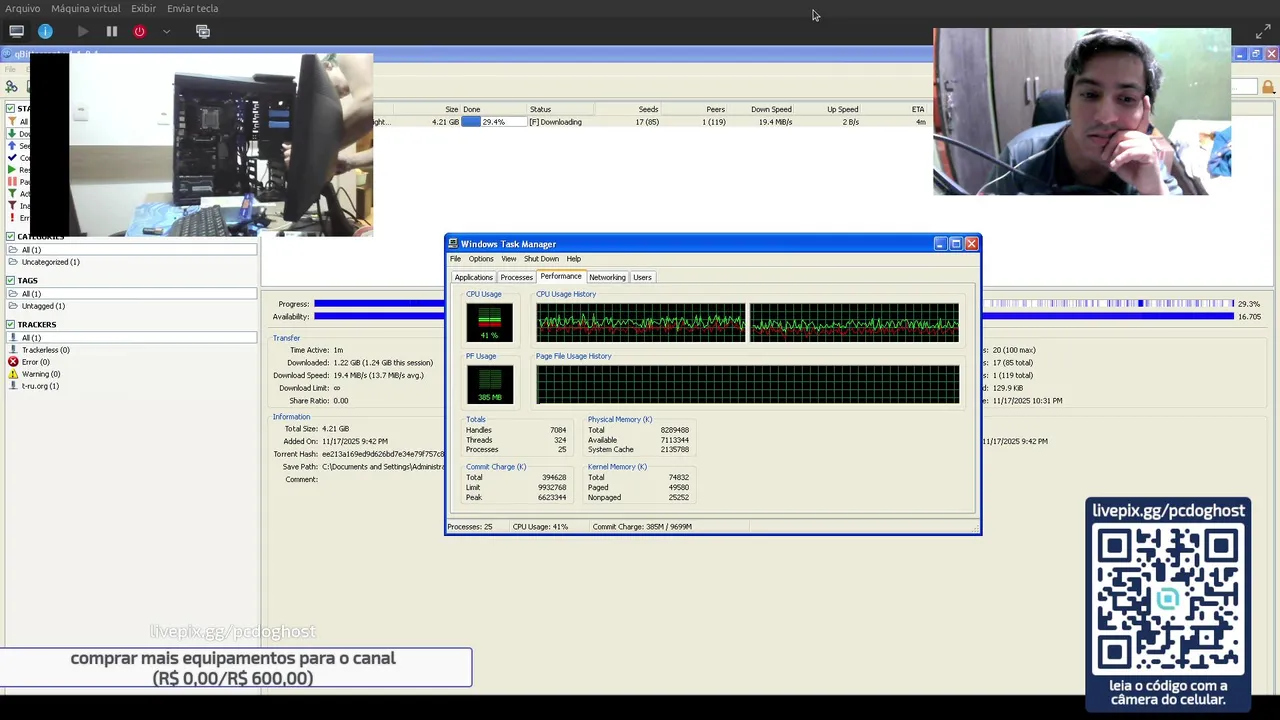Click the 29.4% torrent progress bar

click(494, 122)
